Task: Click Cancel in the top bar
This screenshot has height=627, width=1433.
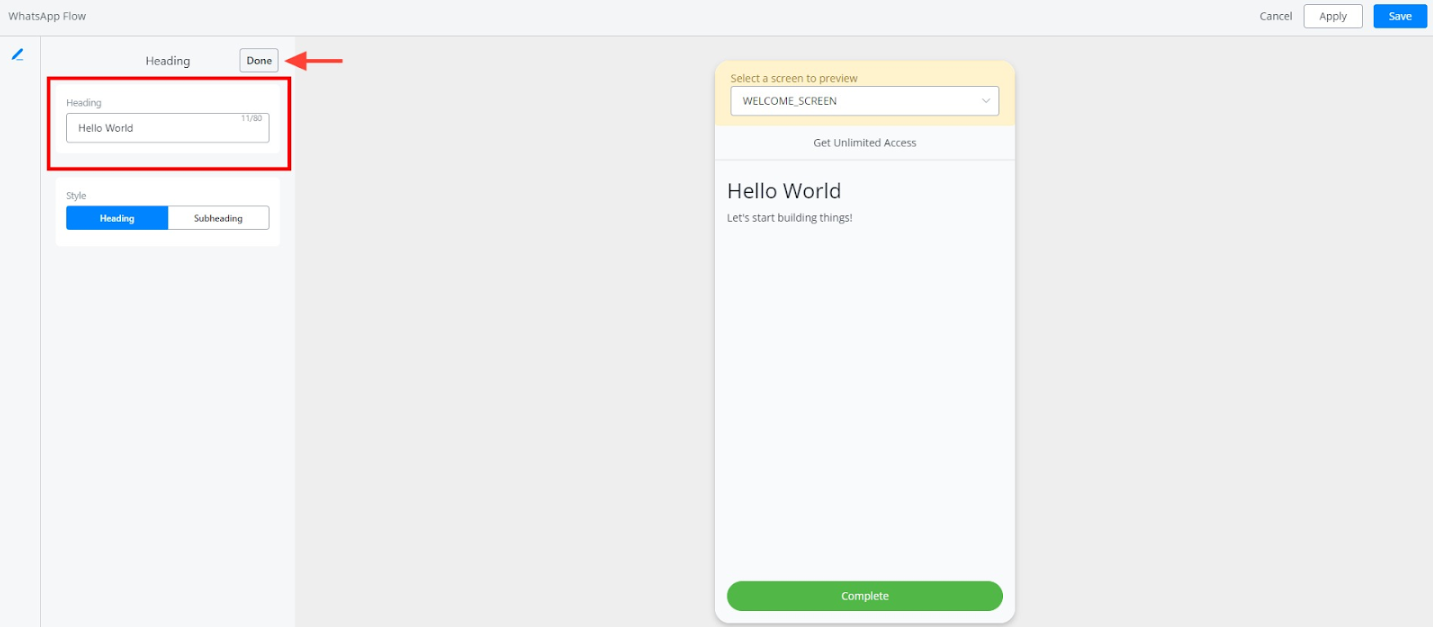Action: click(x=1275, y=16)
